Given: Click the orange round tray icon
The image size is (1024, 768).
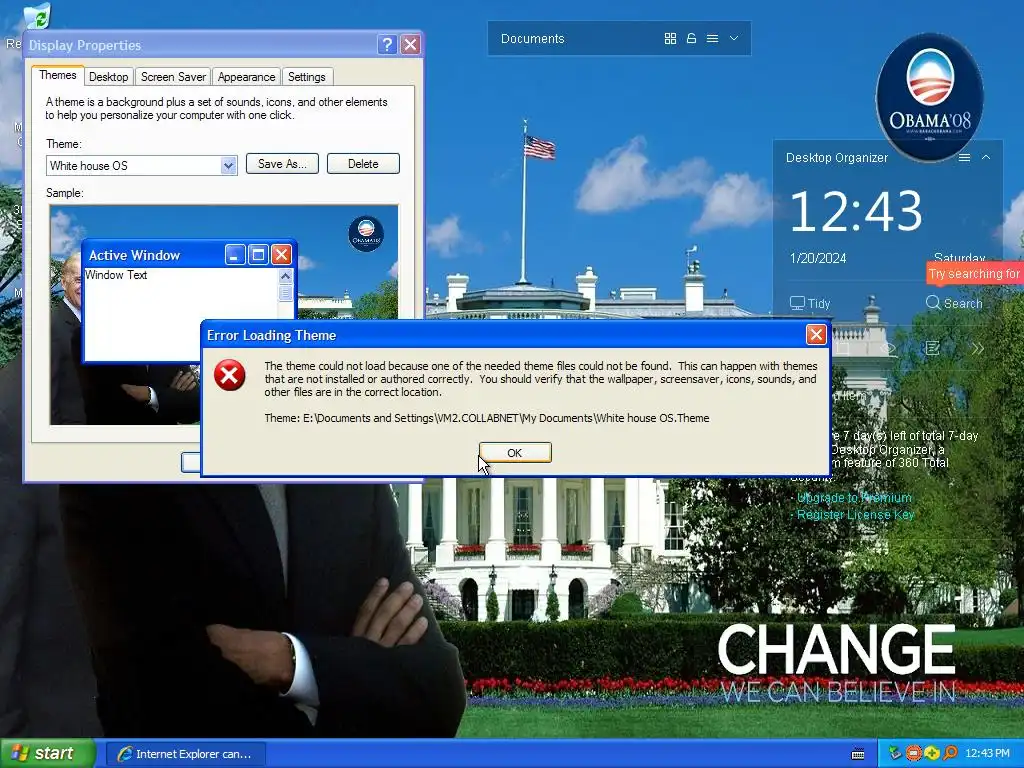Looking at the screenshot, I should pyautogui.click(x=914, y=754).
